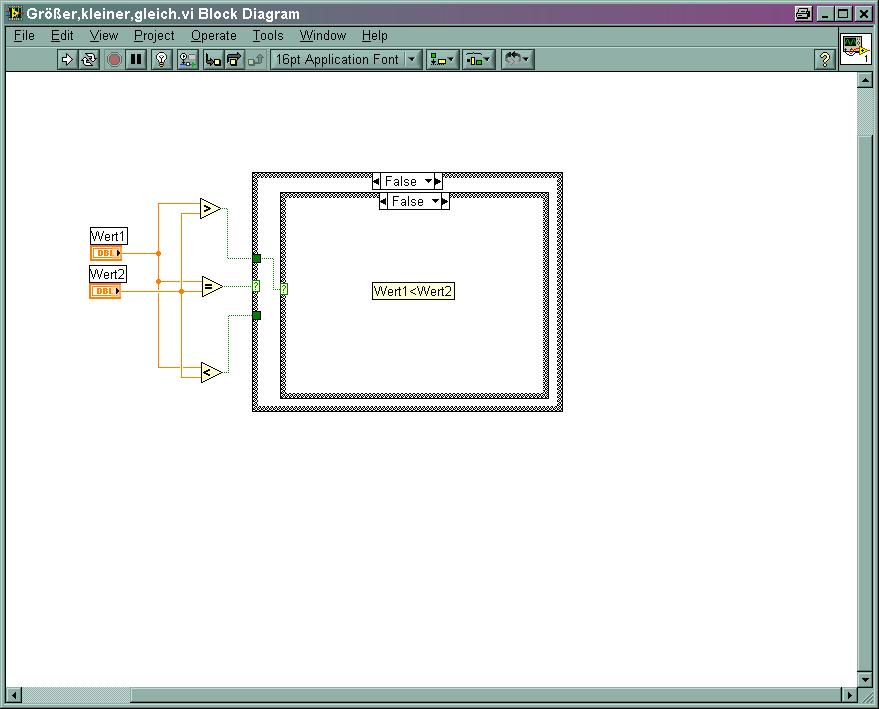Click the Wert1<Wert2 string constant
879x709 pixels.
(413, 291)
